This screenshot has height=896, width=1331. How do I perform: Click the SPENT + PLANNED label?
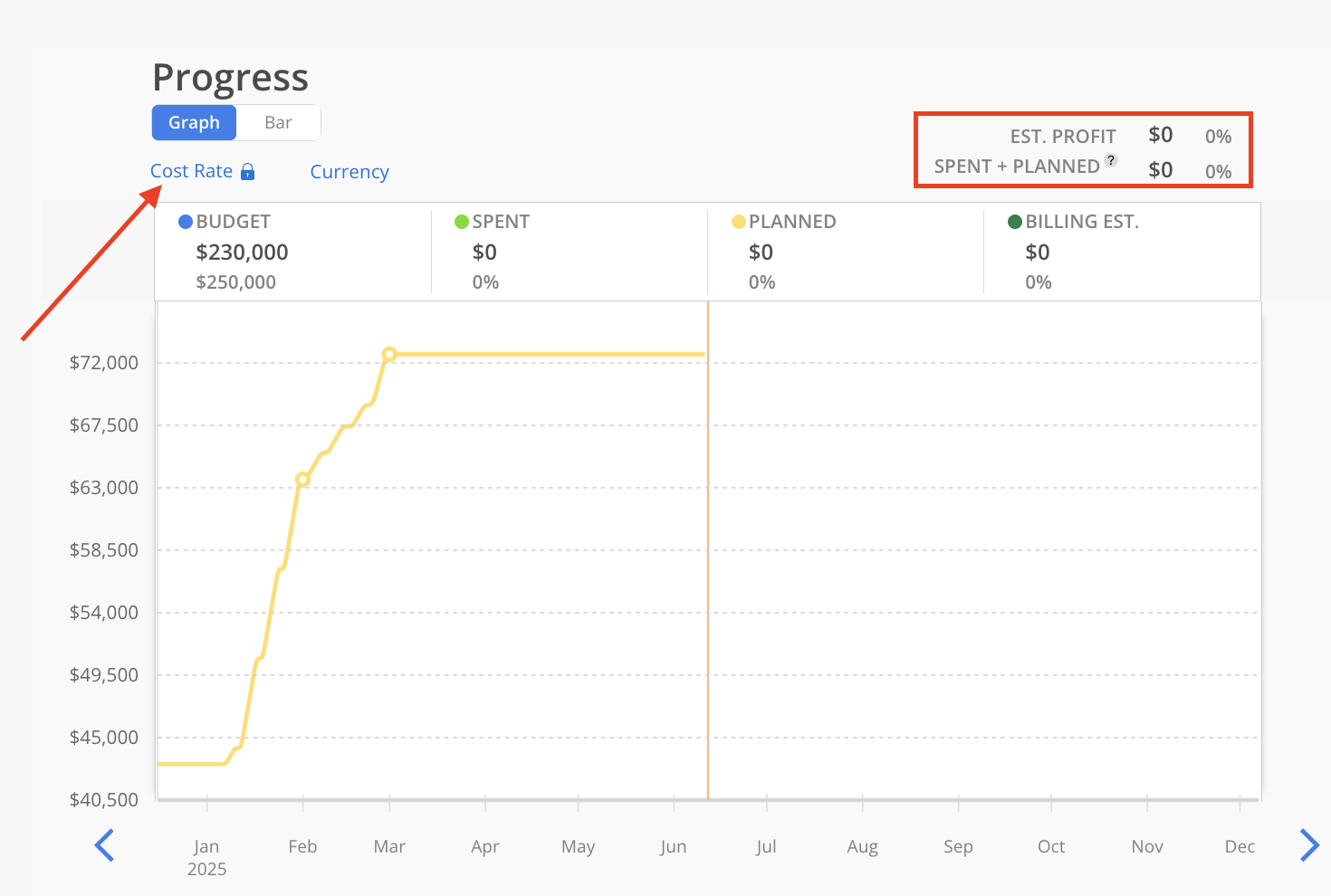tap(1017, 167)
